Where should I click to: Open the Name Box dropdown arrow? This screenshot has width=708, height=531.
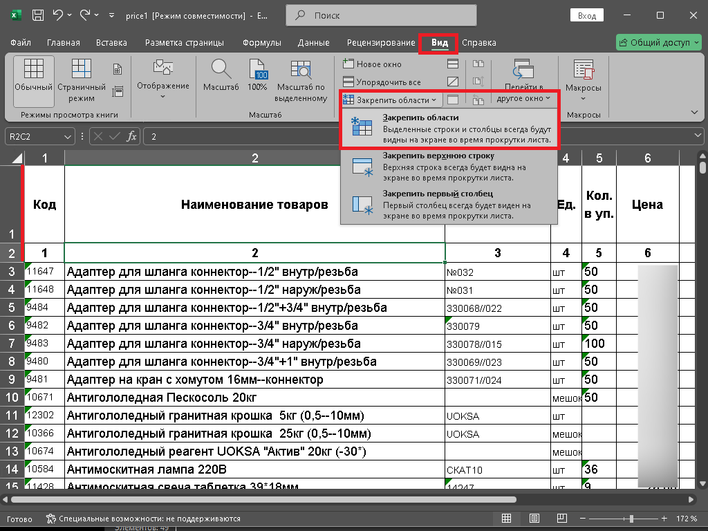(67, 136)
